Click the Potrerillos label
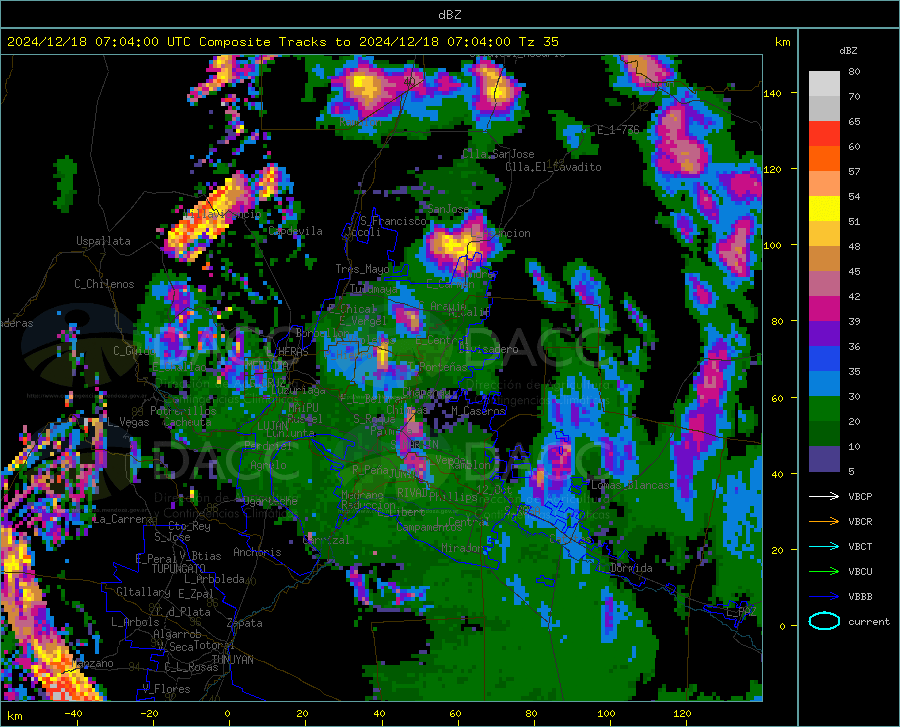900x727 pixels. (x=183, y=411)
